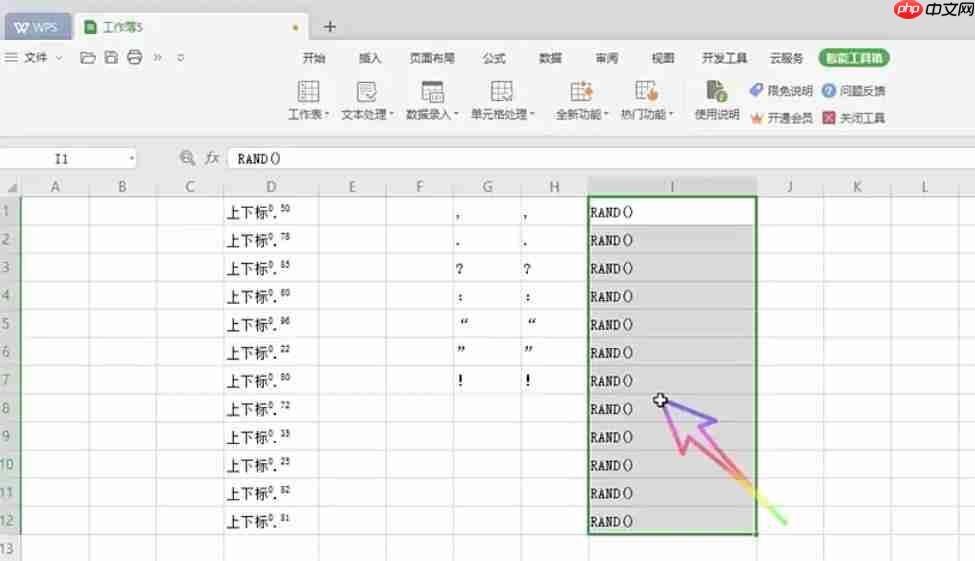This screenshot has height=561, width=975.
Task: Click cell I1 containing RAND()
Action: coord(672,211)
